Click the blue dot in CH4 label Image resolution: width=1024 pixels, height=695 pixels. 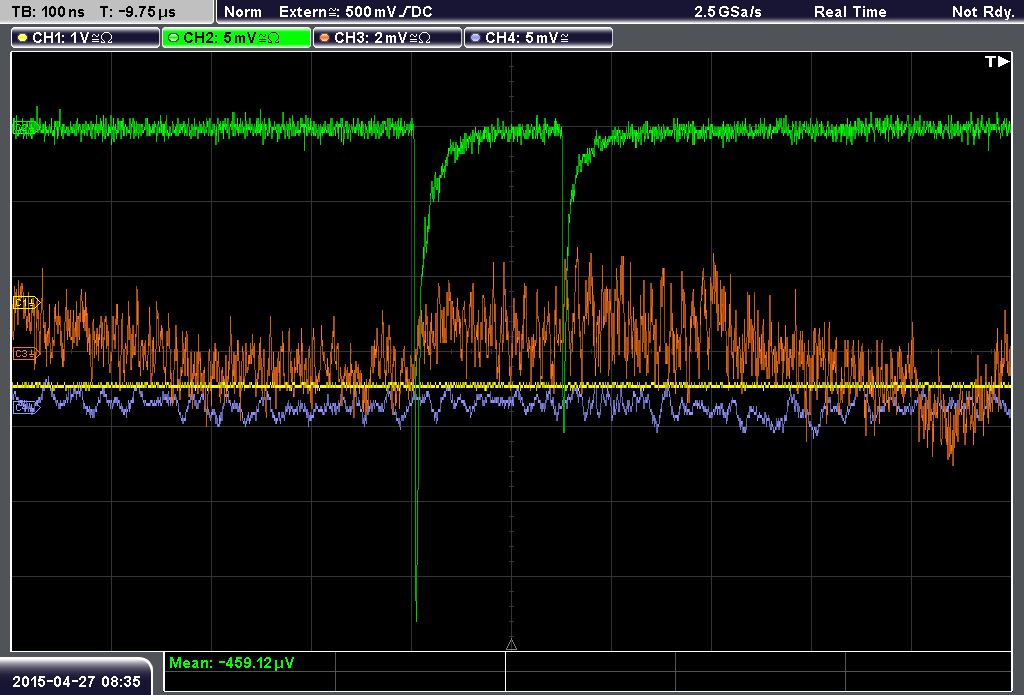pos(475,38)
